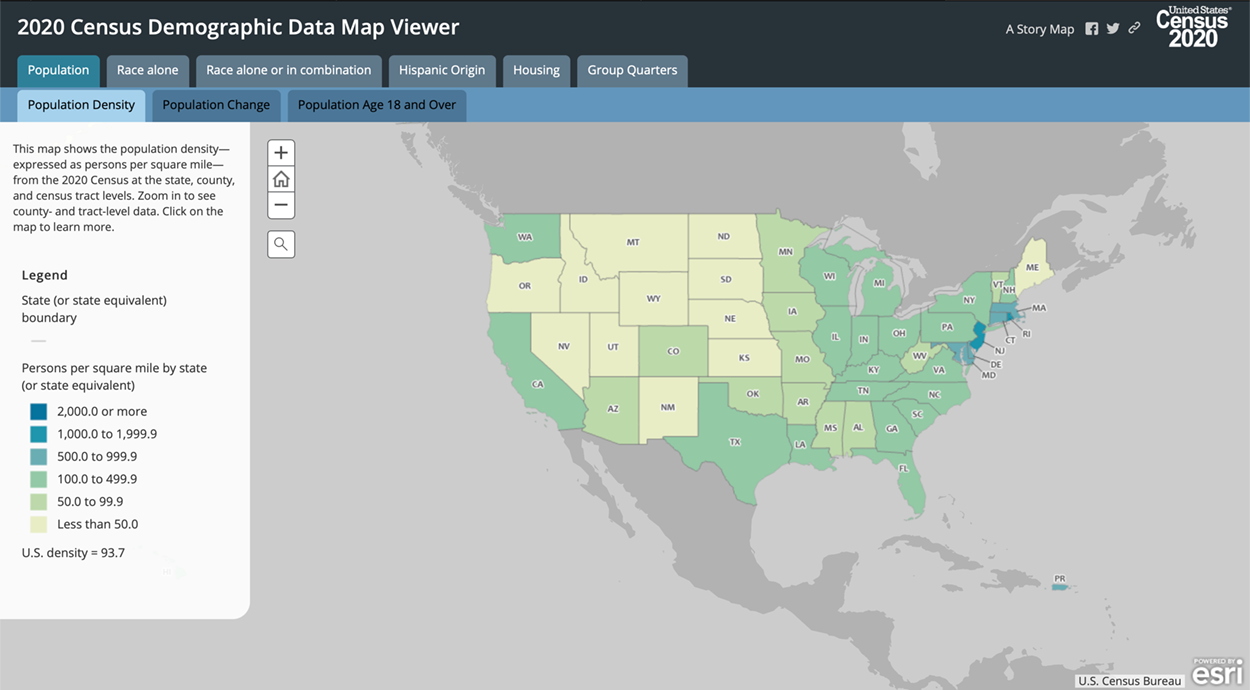Viewport: 1250px width, 690px height.
Task: Open the map search tool
Action: pos(281,244)
